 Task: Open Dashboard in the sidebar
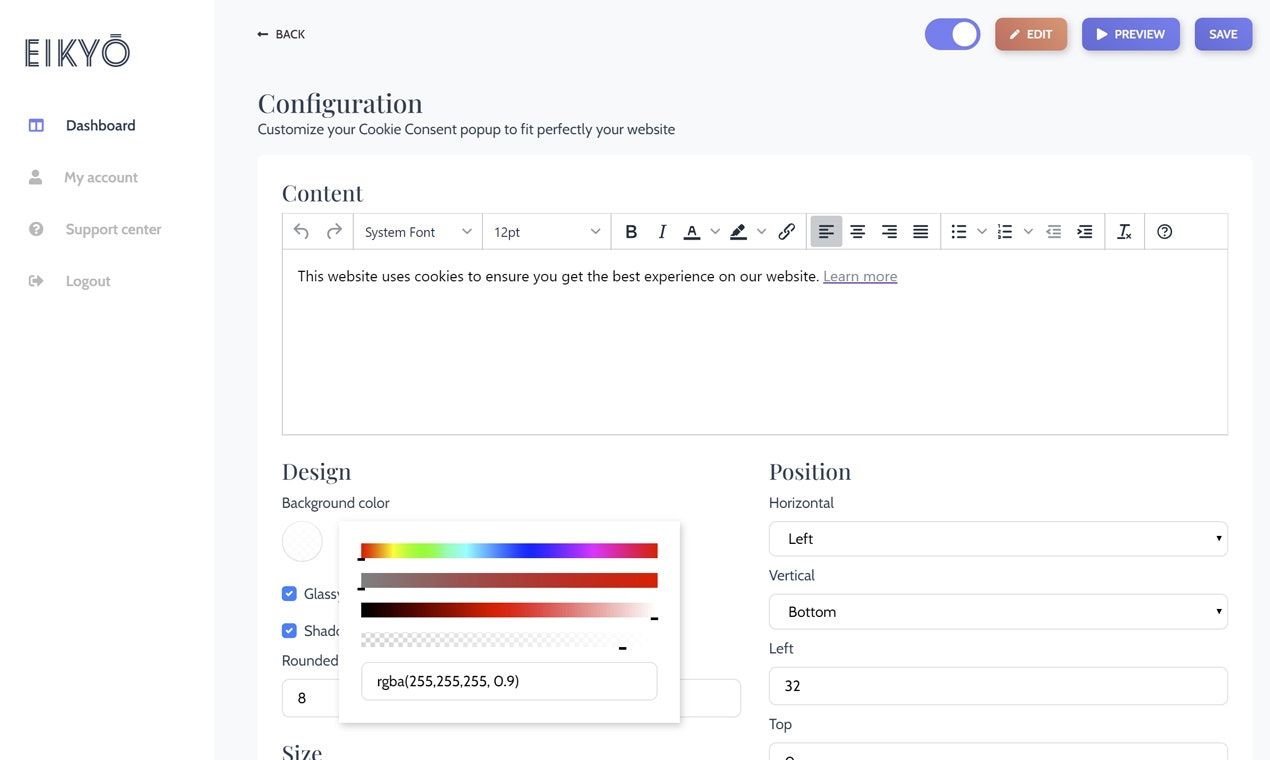(x=100, y=126)
